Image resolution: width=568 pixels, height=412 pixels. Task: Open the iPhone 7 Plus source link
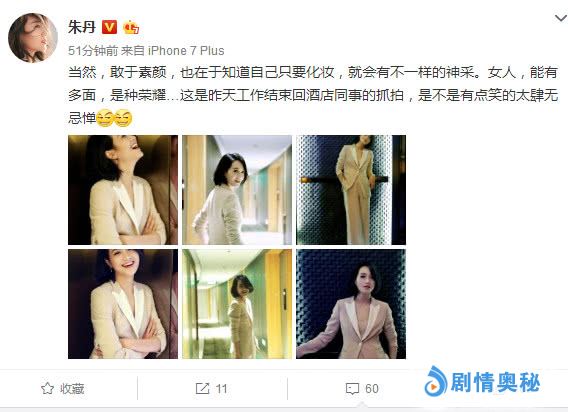pos(186,51)
